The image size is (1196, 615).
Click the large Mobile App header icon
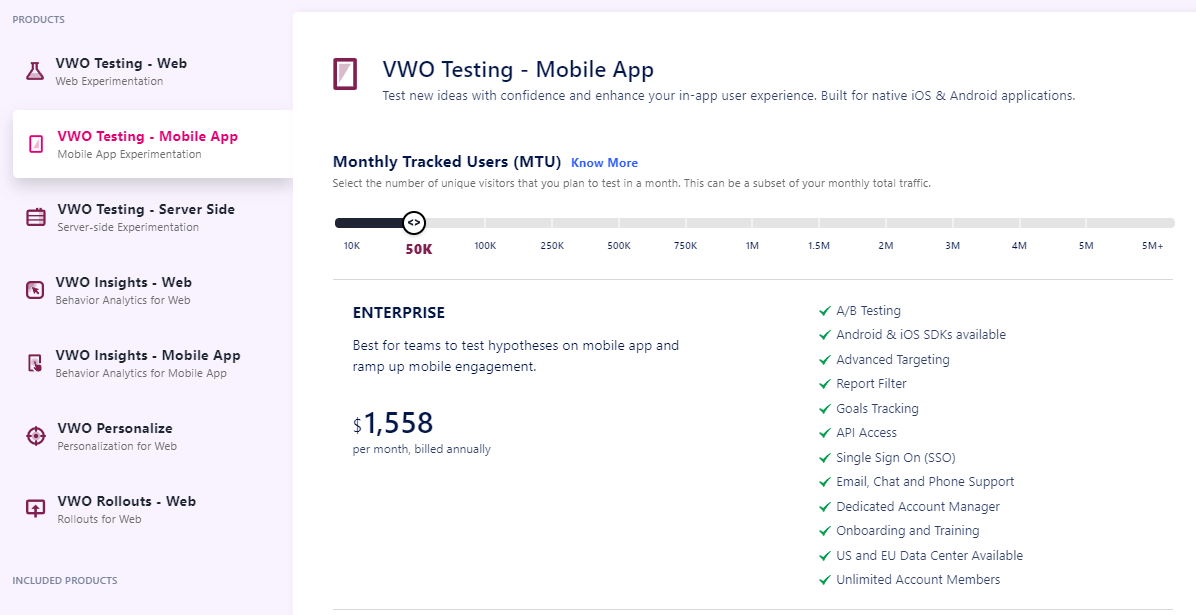click(345, 74)
